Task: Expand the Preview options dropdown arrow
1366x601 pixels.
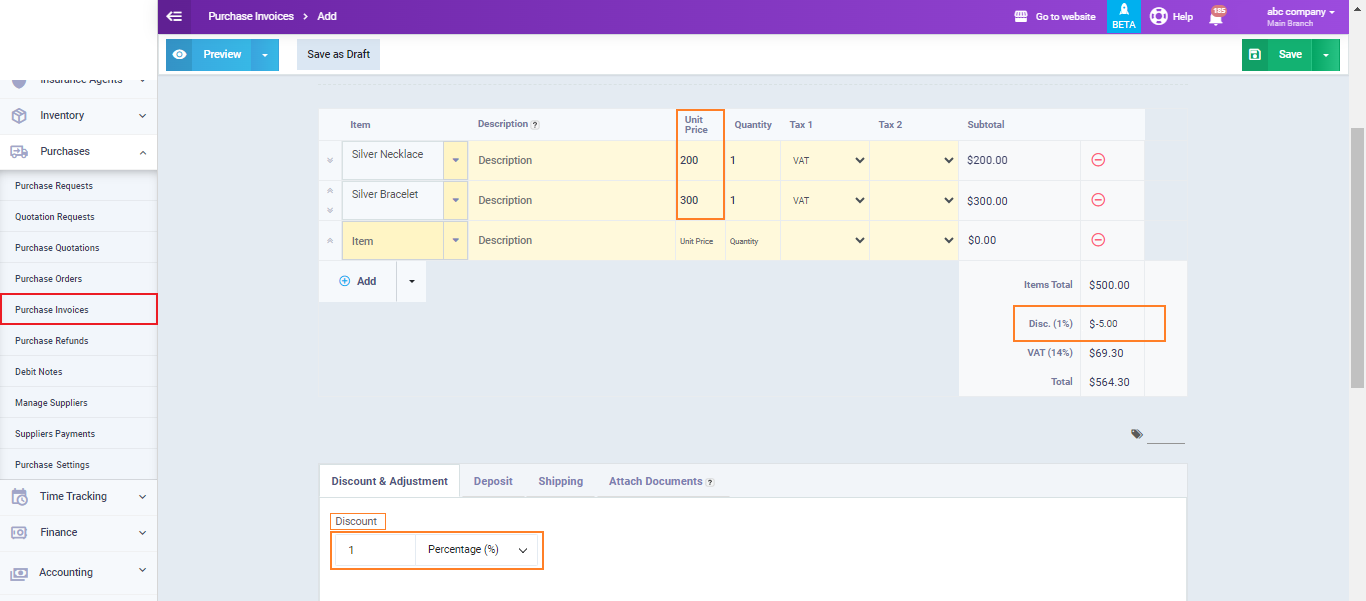Action: (265, 55)
